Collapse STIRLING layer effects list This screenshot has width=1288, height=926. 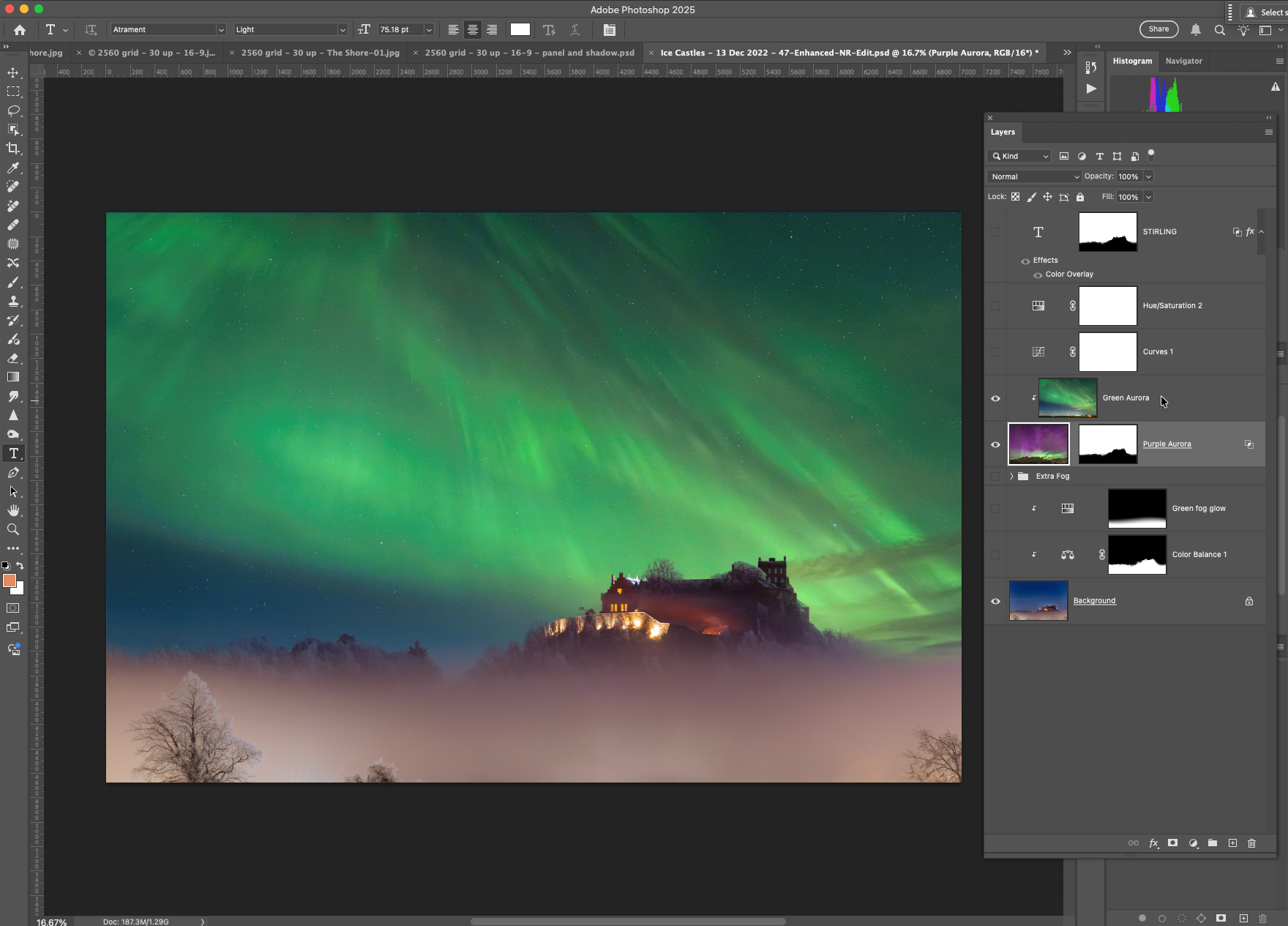(1261, 232)
